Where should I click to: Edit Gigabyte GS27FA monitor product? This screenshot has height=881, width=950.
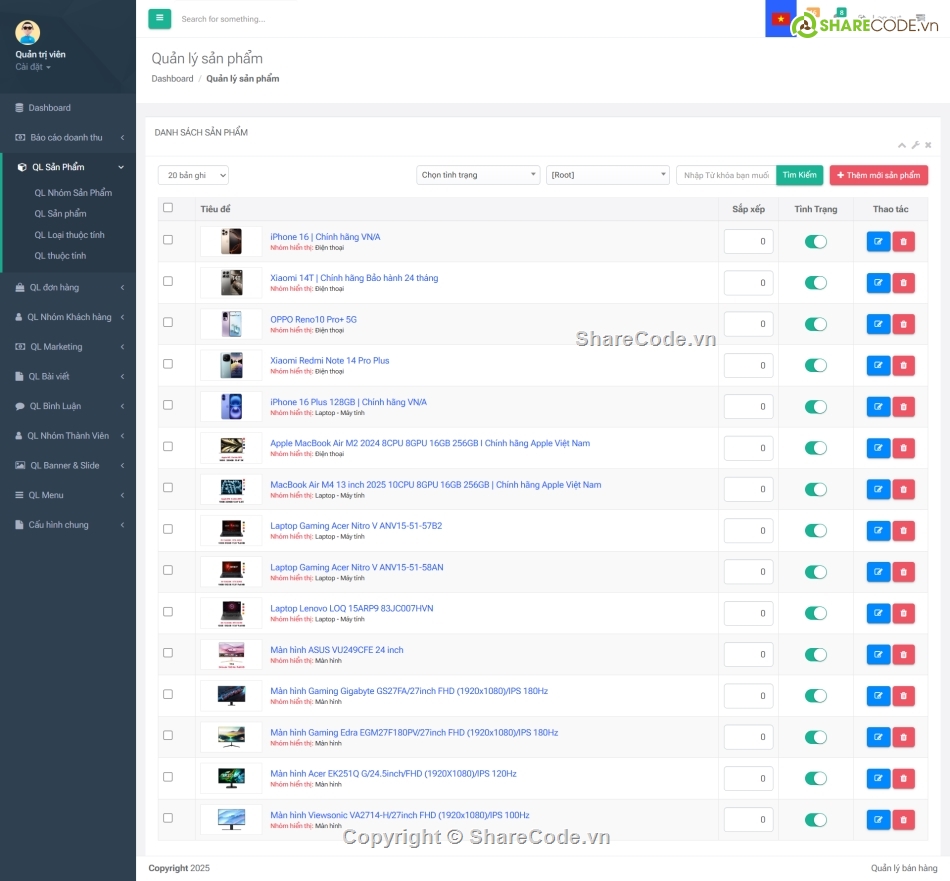coord(878,696)
